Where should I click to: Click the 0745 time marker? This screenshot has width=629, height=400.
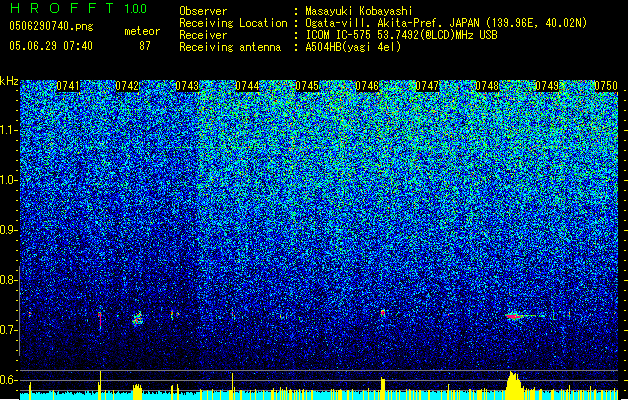tap(307, 86)
